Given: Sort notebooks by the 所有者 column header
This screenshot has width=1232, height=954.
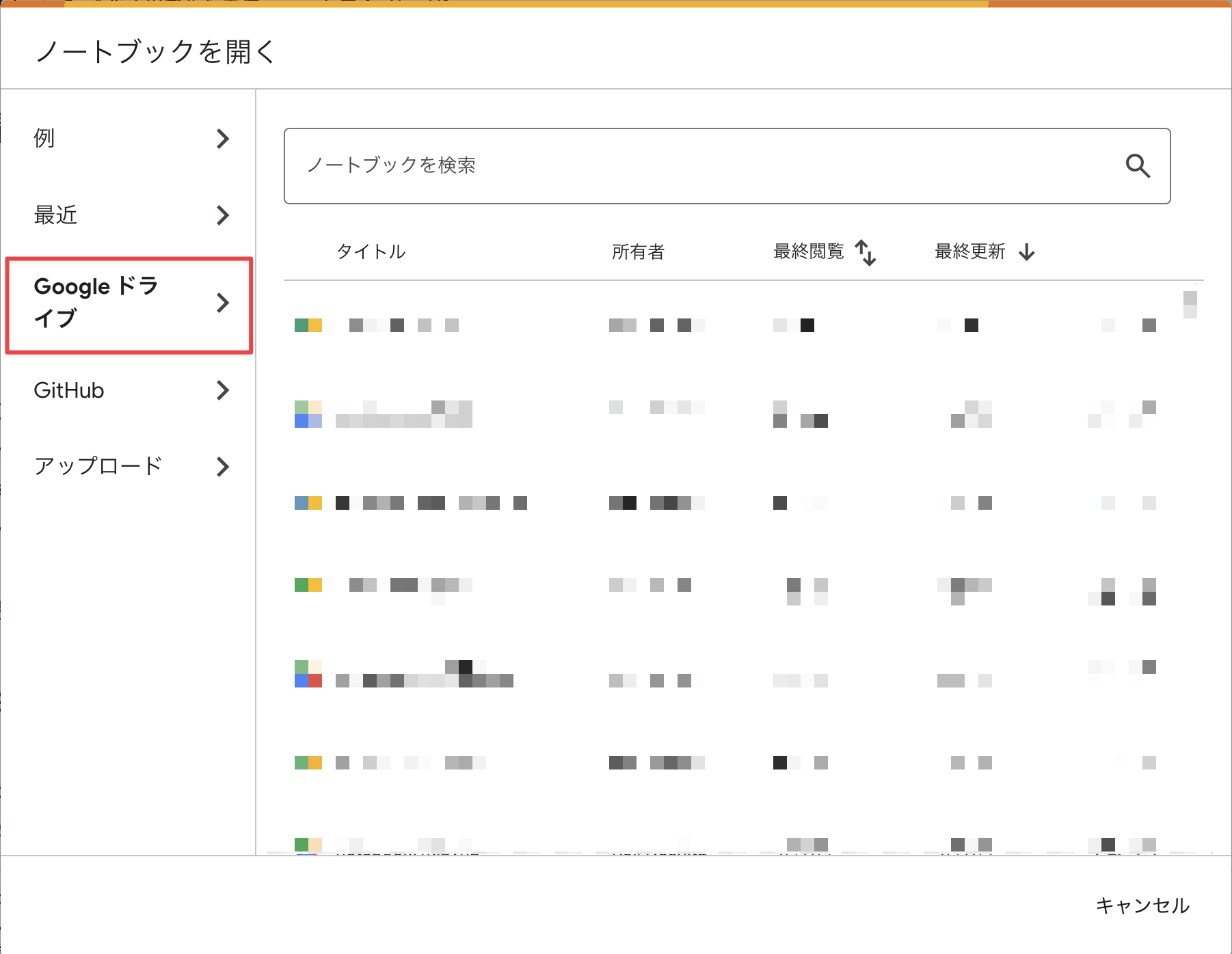Looking at the screenshot, I should (x=638, y=251).
